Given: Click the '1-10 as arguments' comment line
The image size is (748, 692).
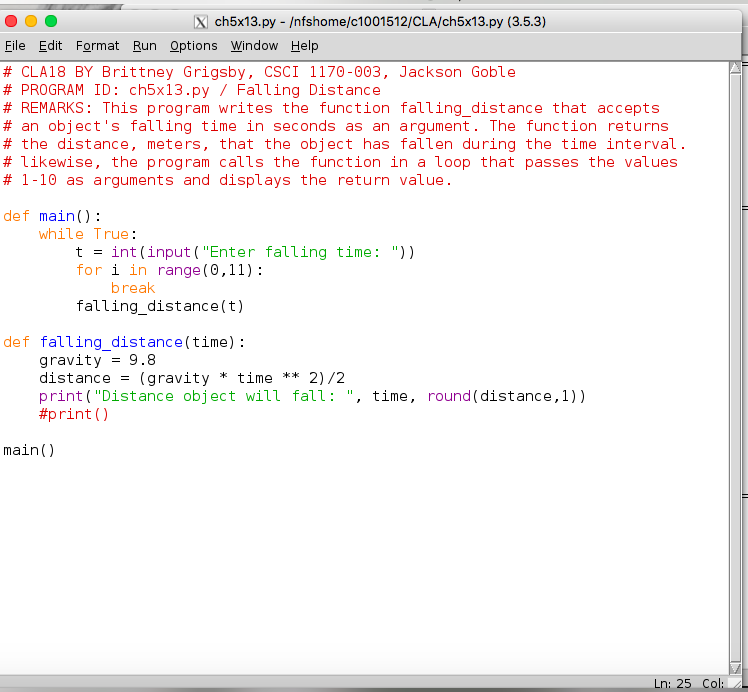Looking at the screenshot, I should tap(228, 180).
